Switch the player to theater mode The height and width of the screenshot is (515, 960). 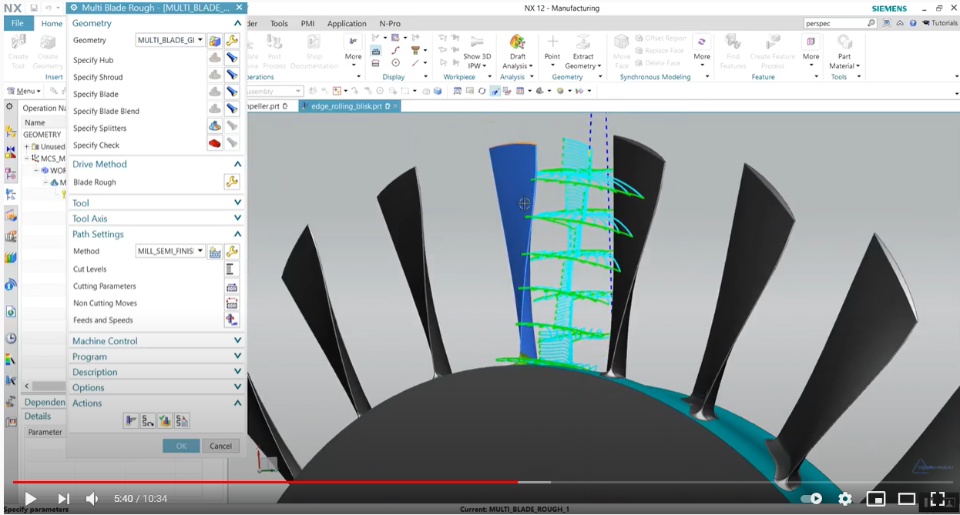pyautogui.click(x=906, y=498)
